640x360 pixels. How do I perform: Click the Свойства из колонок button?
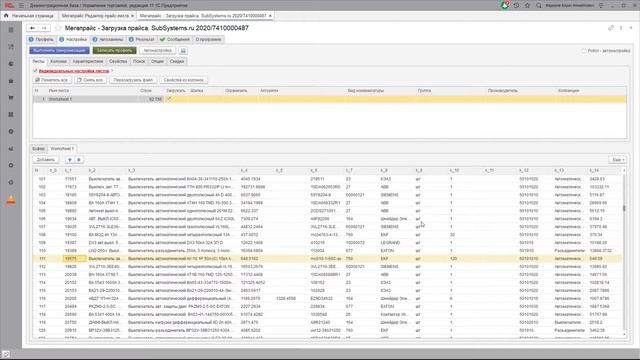(183, 80)
